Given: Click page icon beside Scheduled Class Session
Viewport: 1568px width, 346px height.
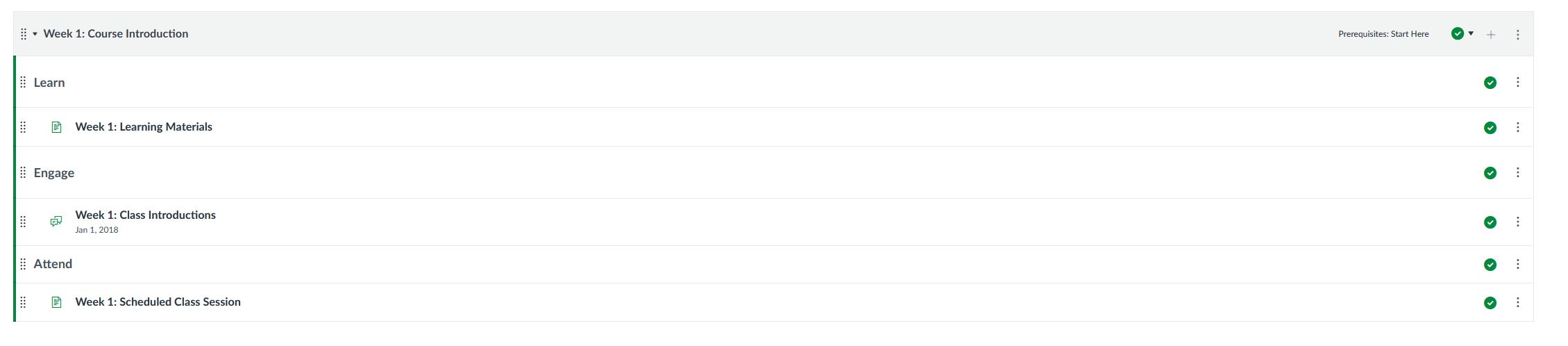Looking at the screenshot, I should [57, 302].
